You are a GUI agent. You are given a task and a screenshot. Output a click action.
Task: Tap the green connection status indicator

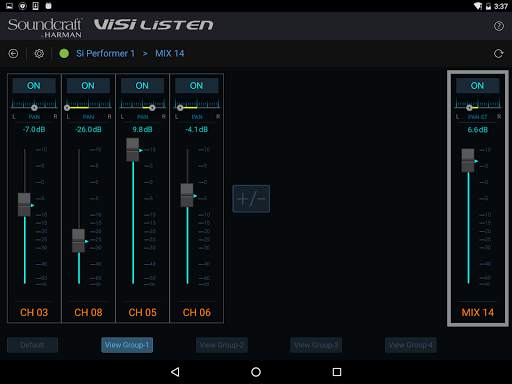click(64, 53)
